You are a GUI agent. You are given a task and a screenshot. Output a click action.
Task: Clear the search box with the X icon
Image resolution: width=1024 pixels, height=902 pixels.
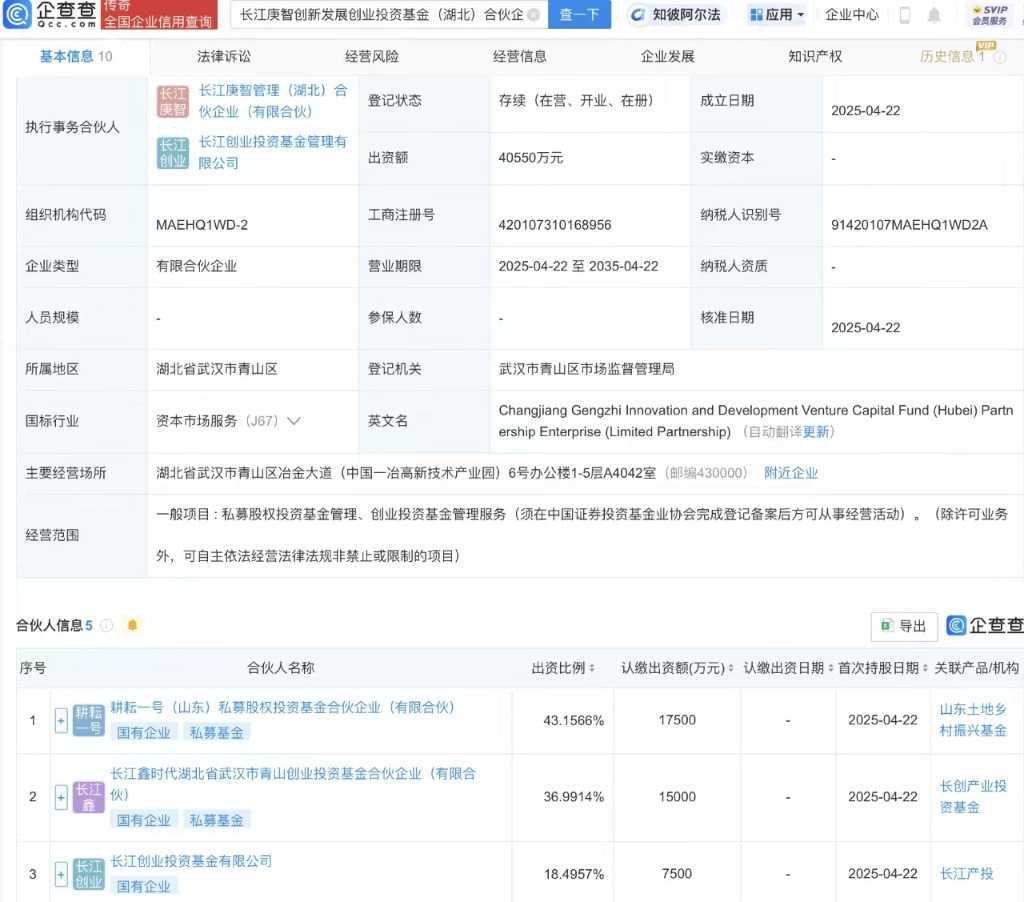tap(533, 15)
